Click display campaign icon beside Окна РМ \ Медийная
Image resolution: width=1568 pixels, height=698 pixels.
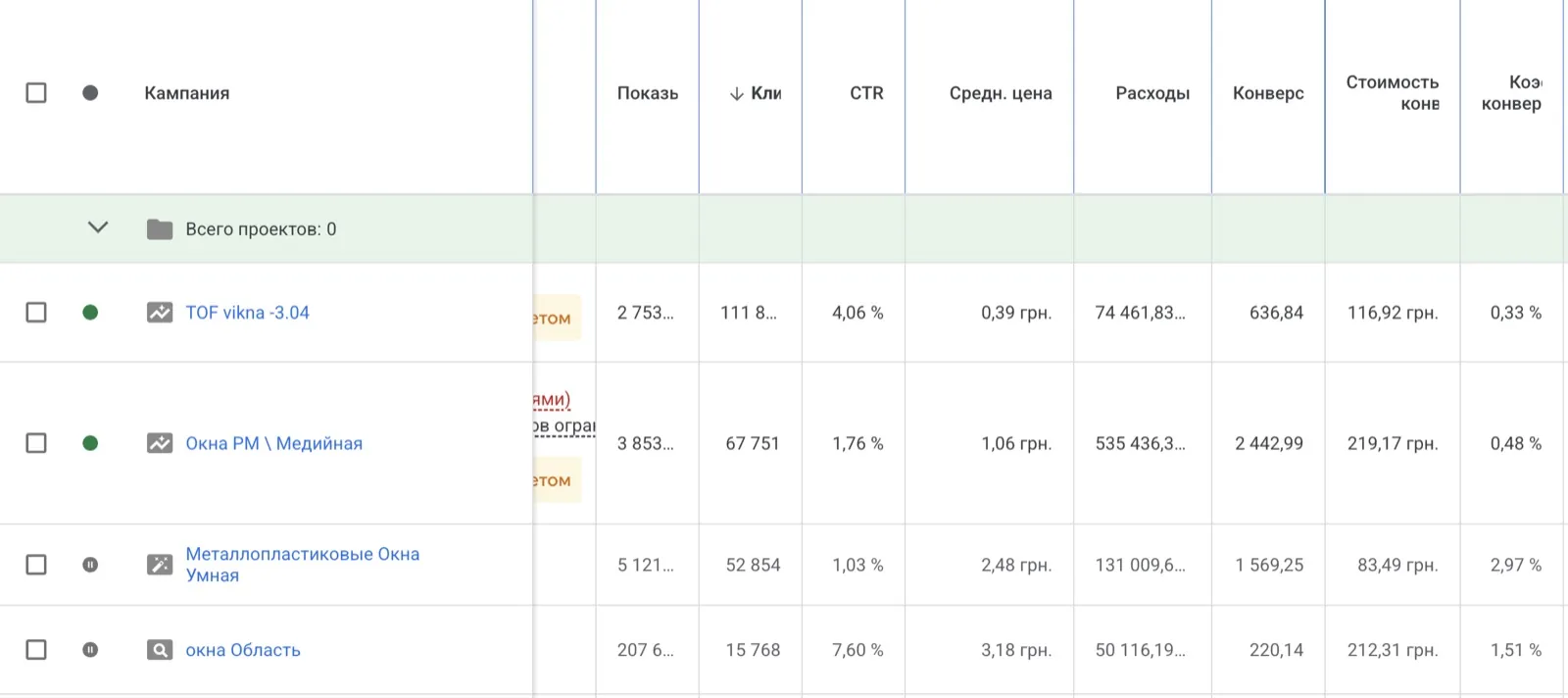(160, 443)
